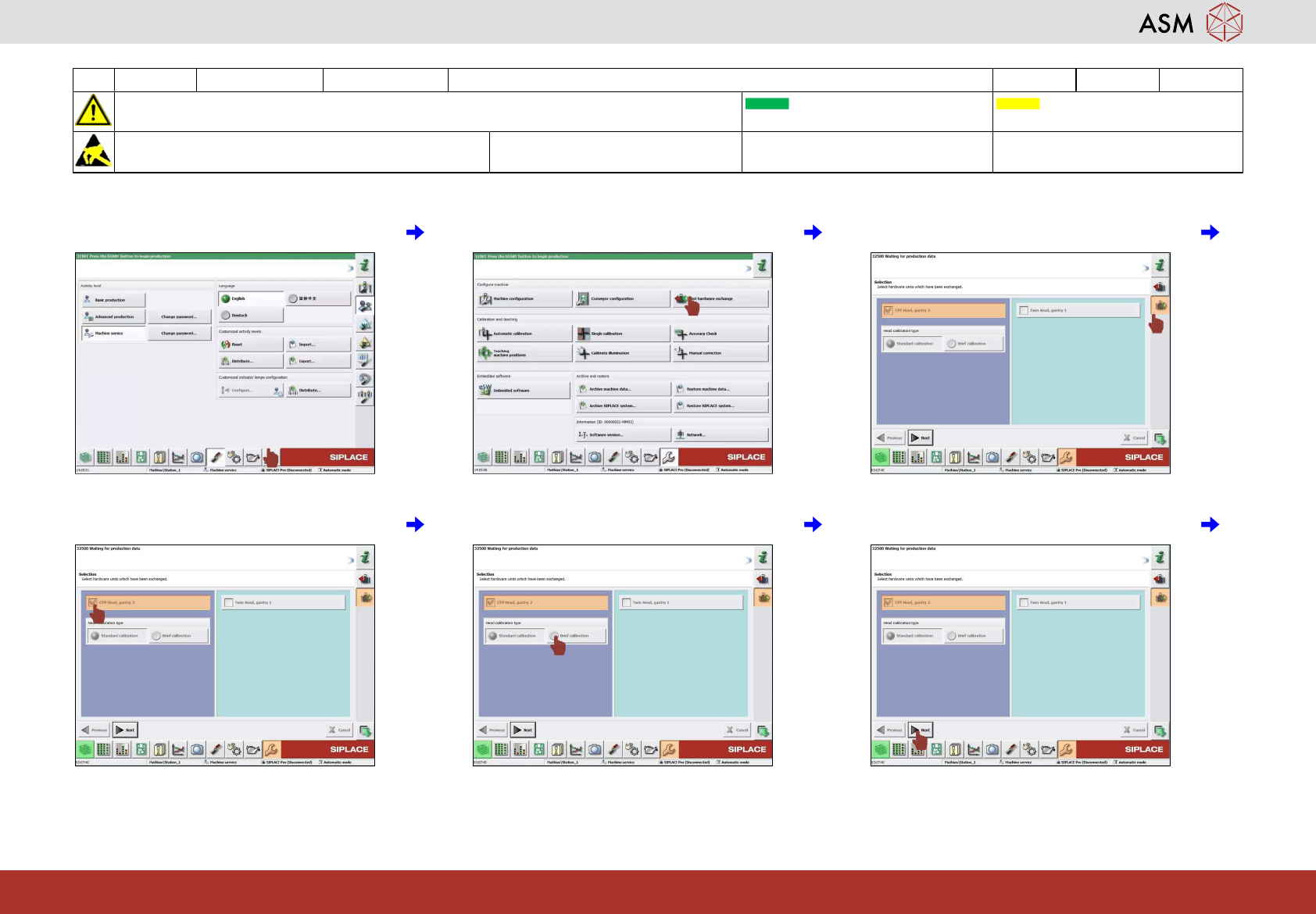Start Automatic calibration

coord(524,334)
